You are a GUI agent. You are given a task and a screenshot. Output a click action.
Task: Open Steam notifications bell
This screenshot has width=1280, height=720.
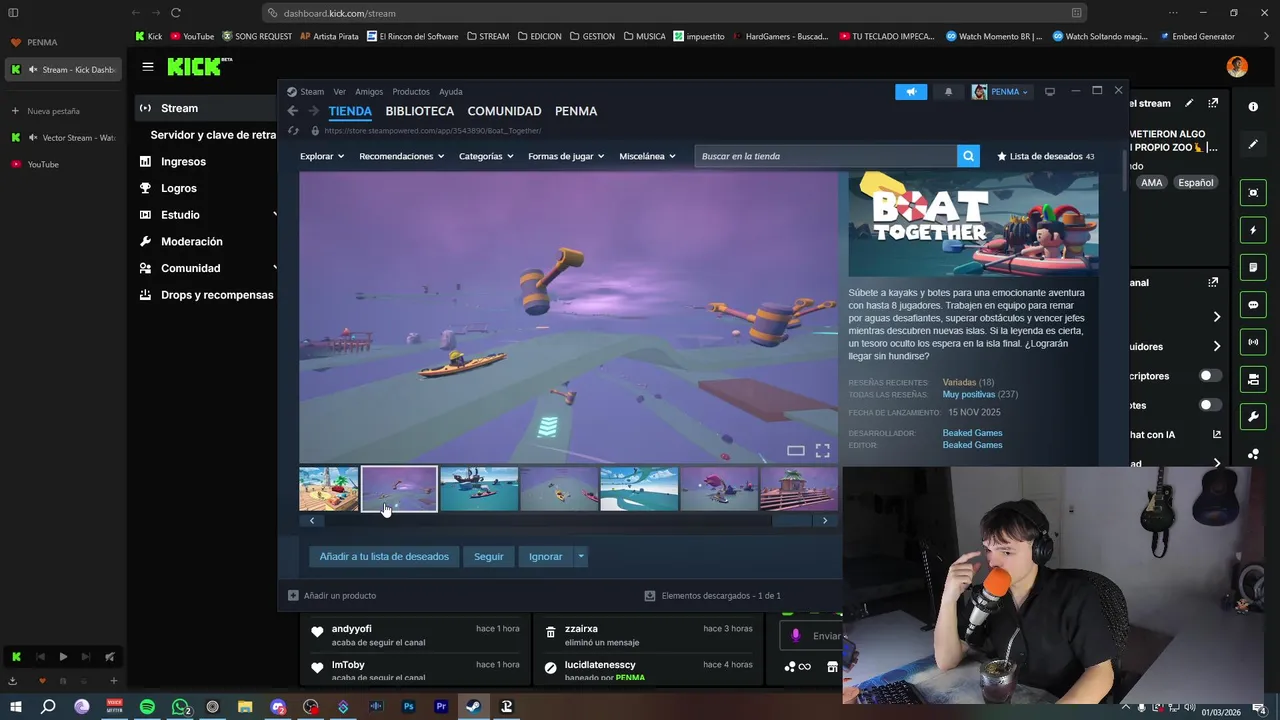tap(948, 92)
